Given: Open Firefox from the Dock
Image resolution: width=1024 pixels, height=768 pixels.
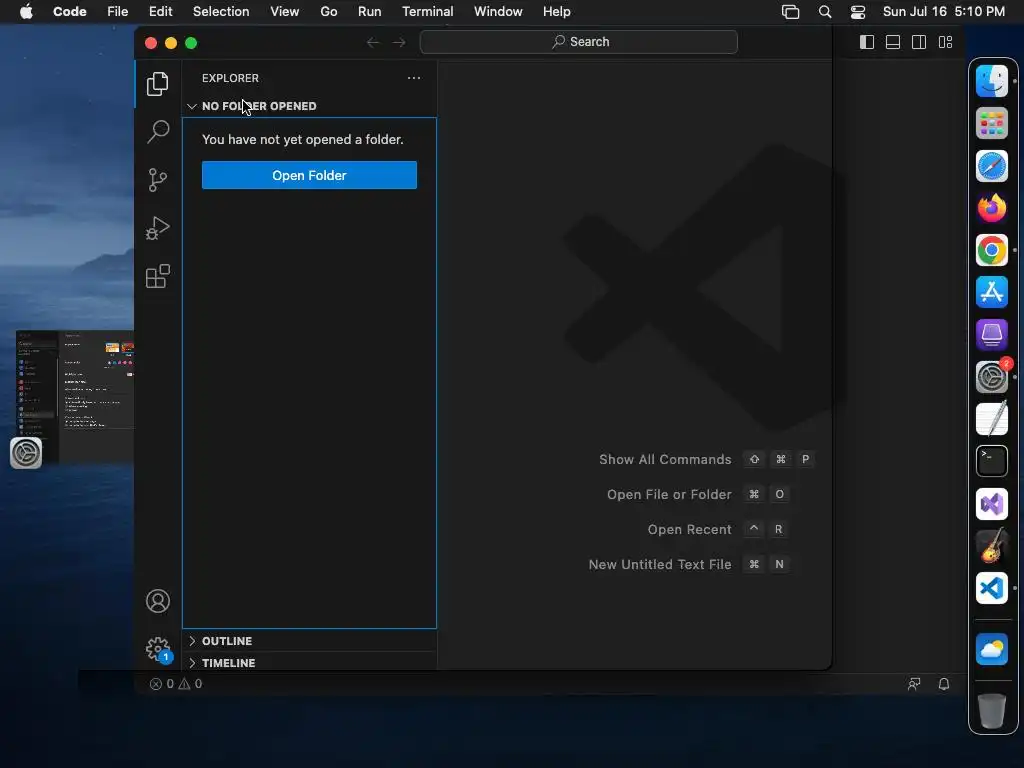Looking at the screenshot, I should [991, 208].
